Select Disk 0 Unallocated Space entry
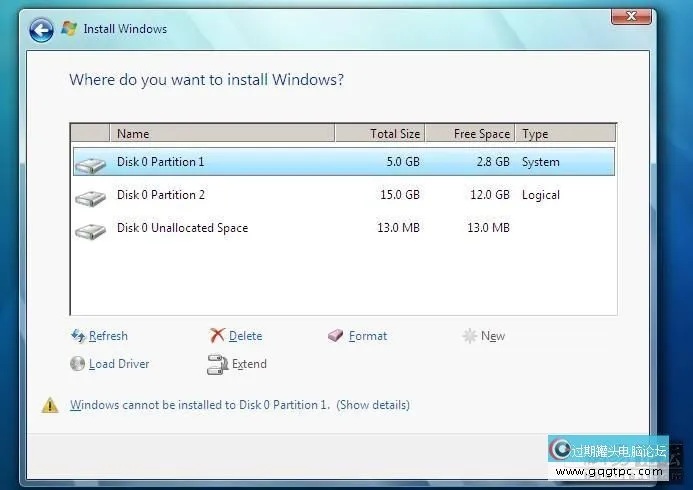The width and height of the screenshot is (693, 490). point(182,228)
